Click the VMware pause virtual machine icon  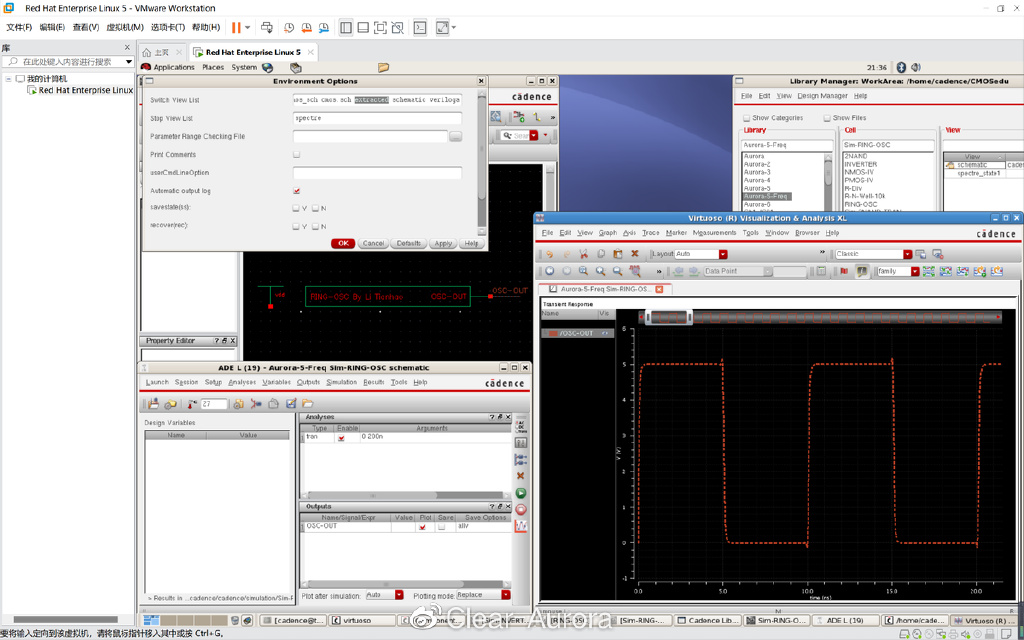click(x=236, y=27)
